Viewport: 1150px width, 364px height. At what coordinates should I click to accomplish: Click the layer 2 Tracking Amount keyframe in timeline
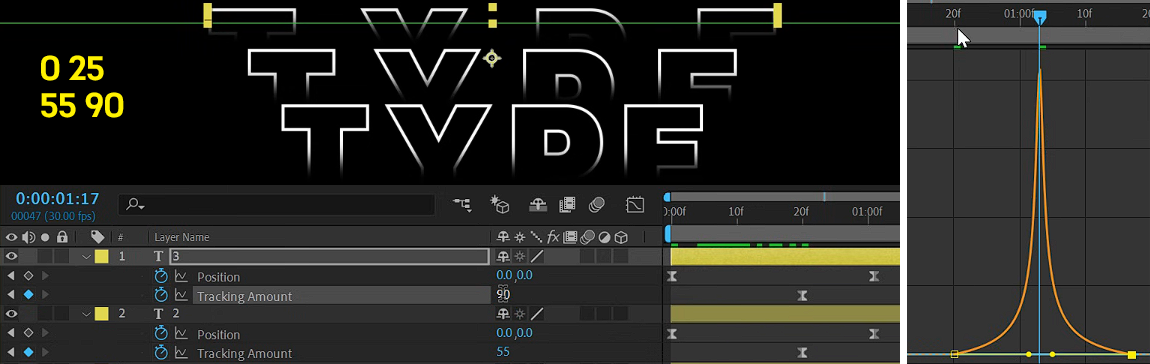point(803,352)
